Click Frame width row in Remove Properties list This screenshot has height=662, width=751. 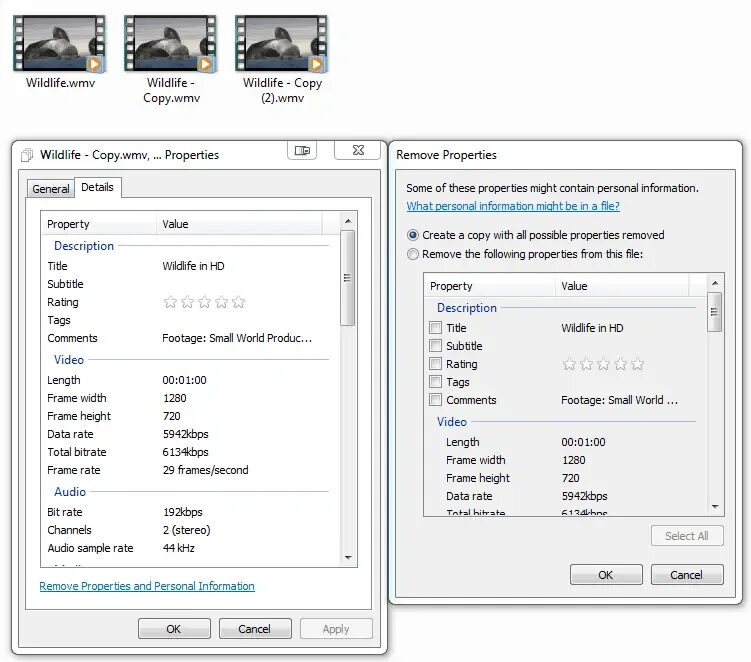click(x=565, y=460)
